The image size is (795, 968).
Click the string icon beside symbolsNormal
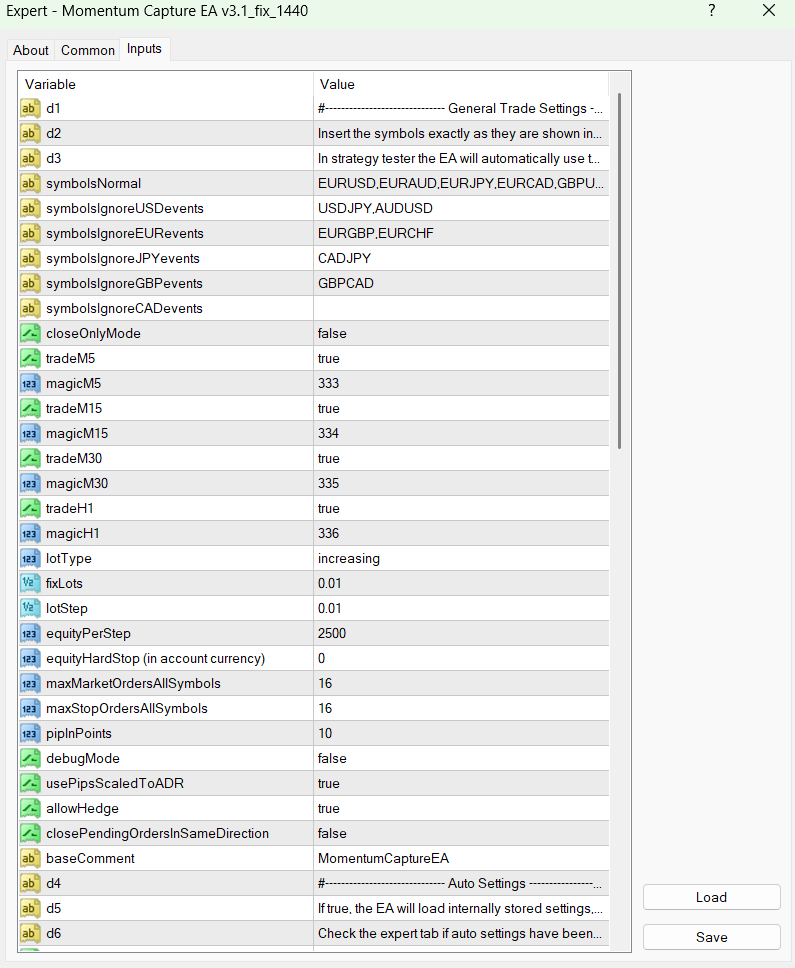[31, 183]
